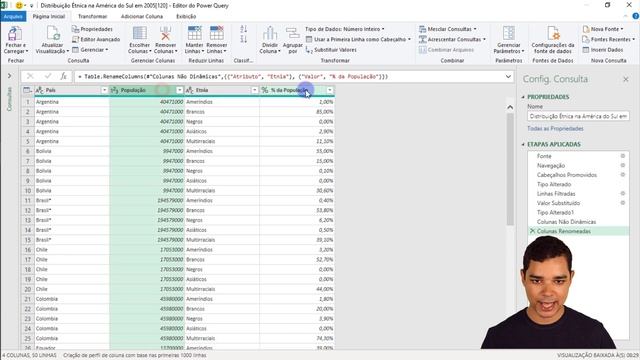Open the Arquivo tab
Viewport: 640px width, 360px height.
13,17
